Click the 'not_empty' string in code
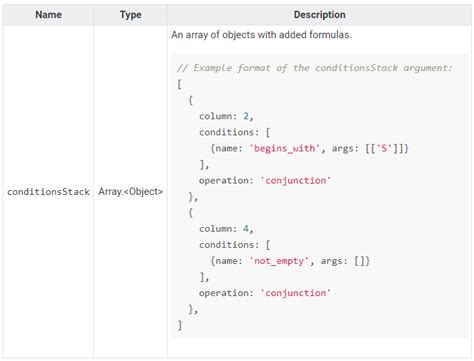 pos(279,261)
